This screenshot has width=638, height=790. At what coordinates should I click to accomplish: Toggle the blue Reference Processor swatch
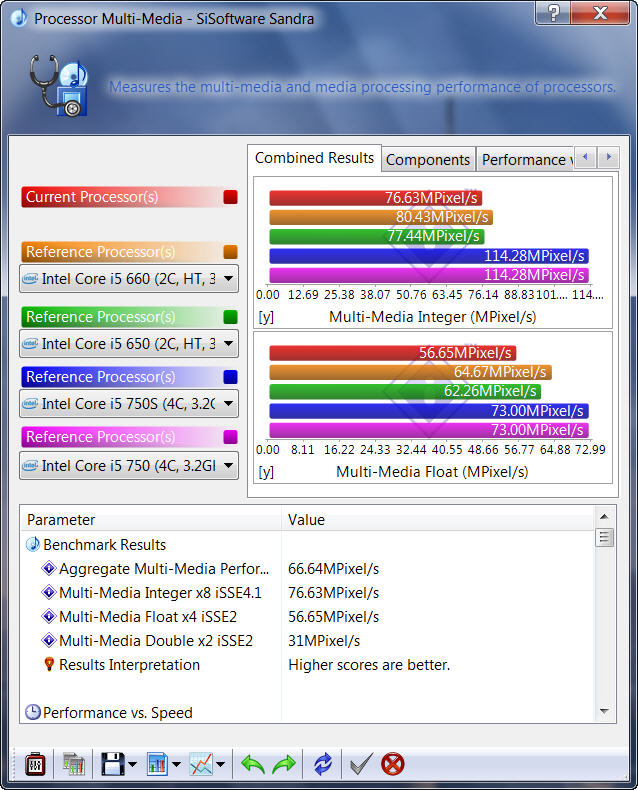coord(230,377)
